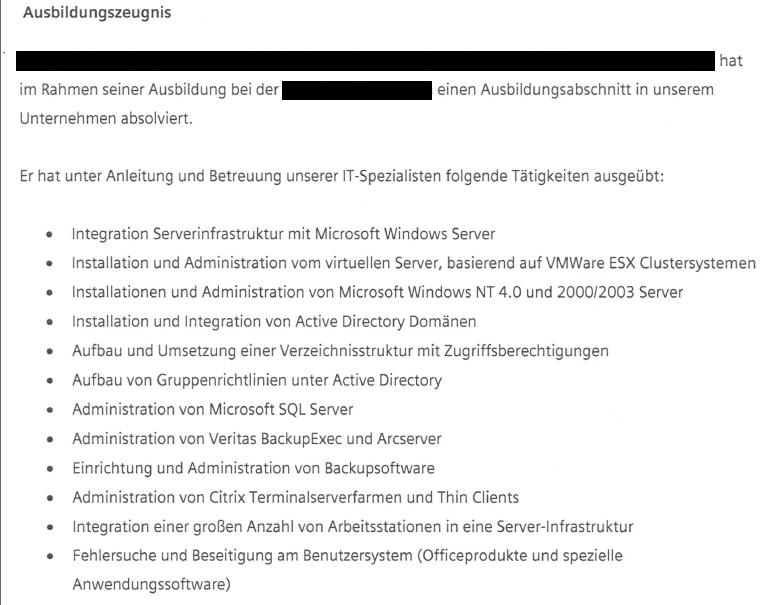The height and width of the screenshot is (605, 770).
Task: Click 'Integration Serverinfrastruktur mit Microsoft Windows Server' line
Action: click(283, 234)
